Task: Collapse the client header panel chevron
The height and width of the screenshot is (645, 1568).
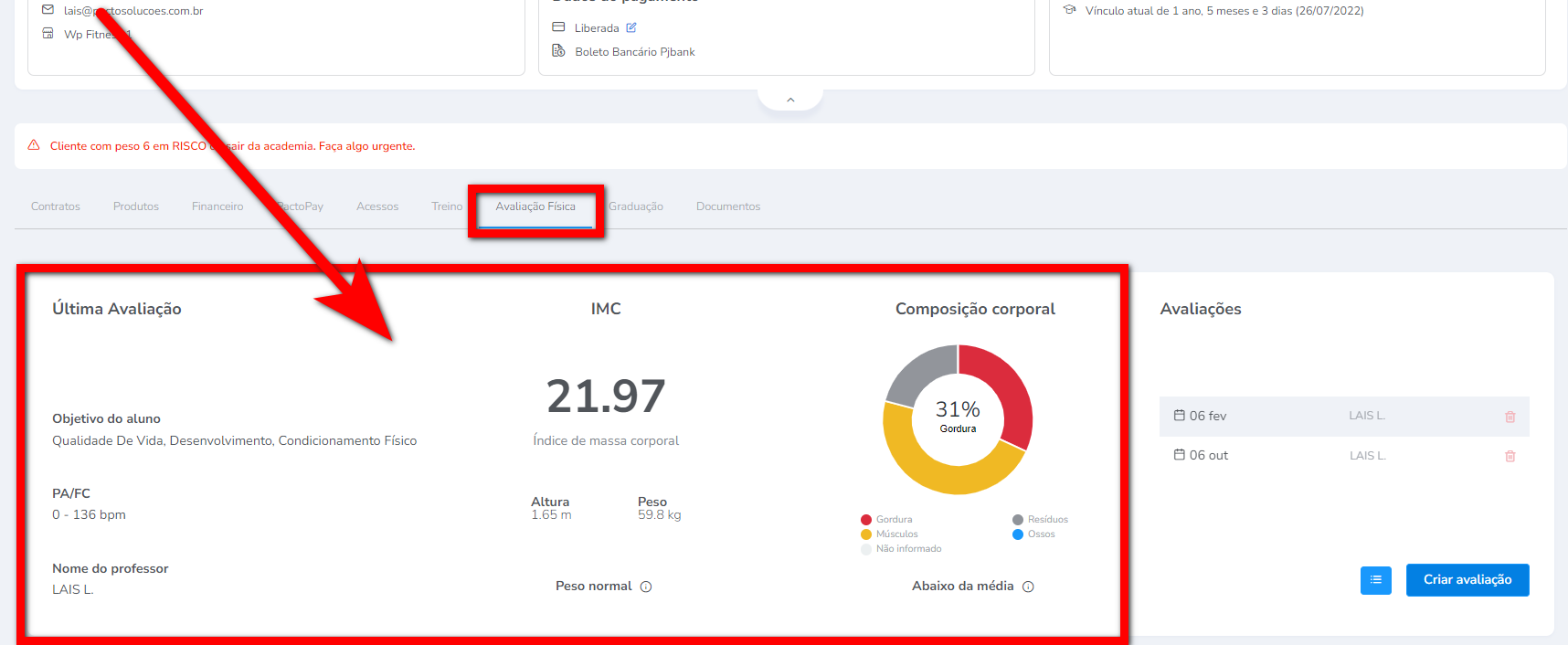Action: click(790, 100)
